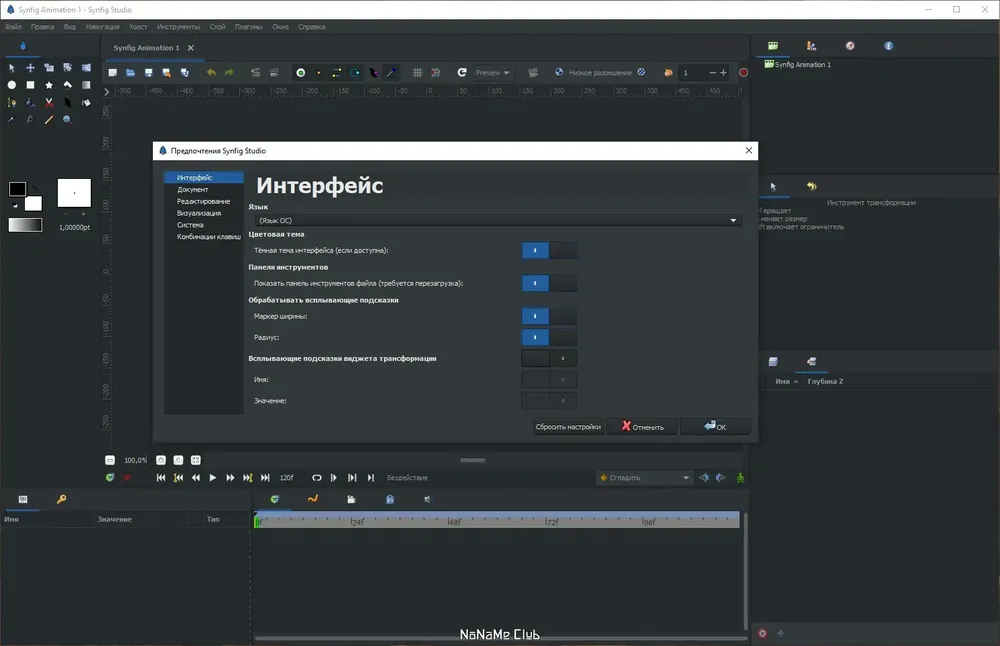Click the Имя column sort arrow in layers panel
Image resolution: width=1000 pixels, height=646 pixels.
(796, 381)
